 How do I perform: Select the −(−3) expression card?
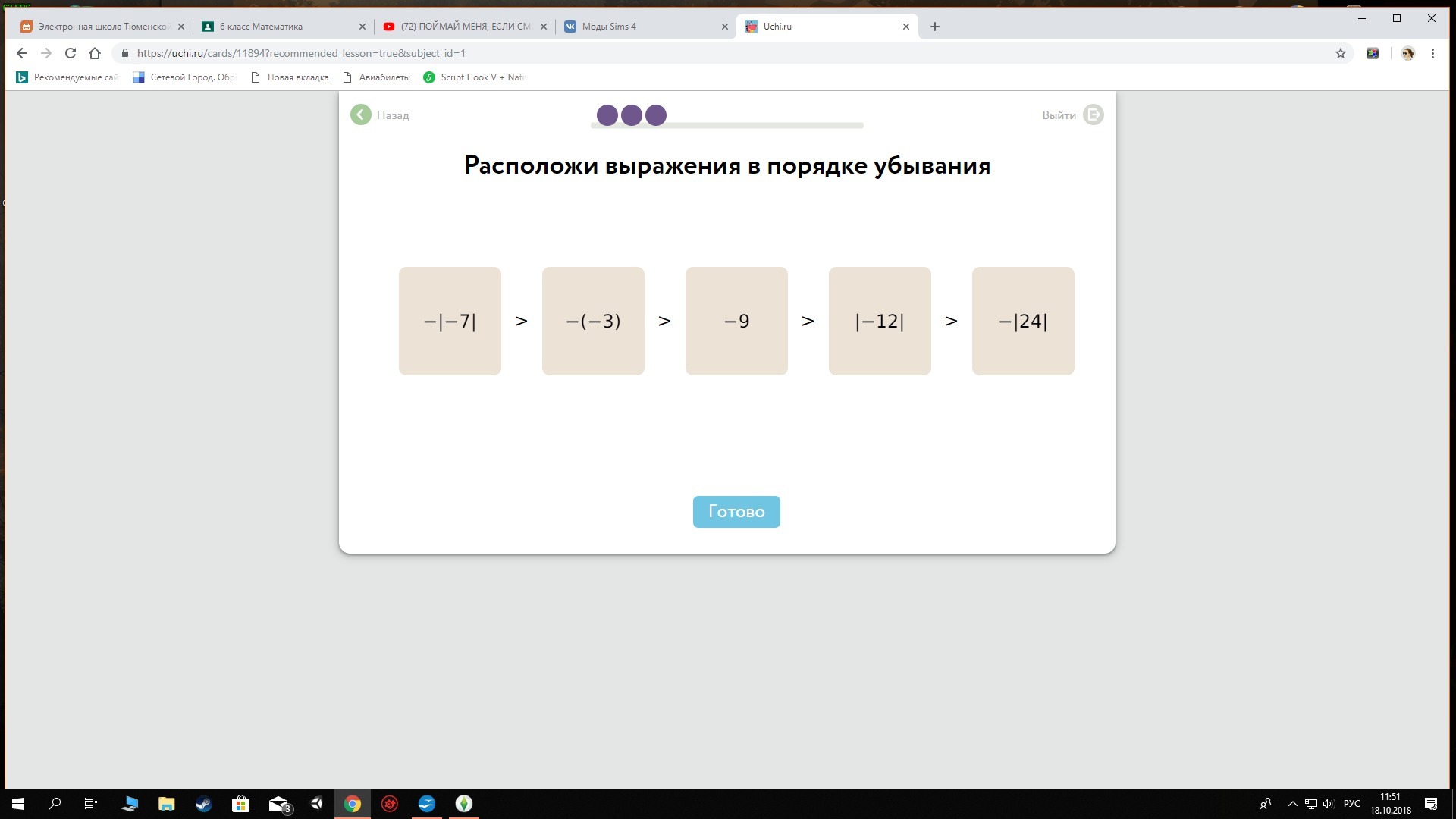(x=593, y=321)
